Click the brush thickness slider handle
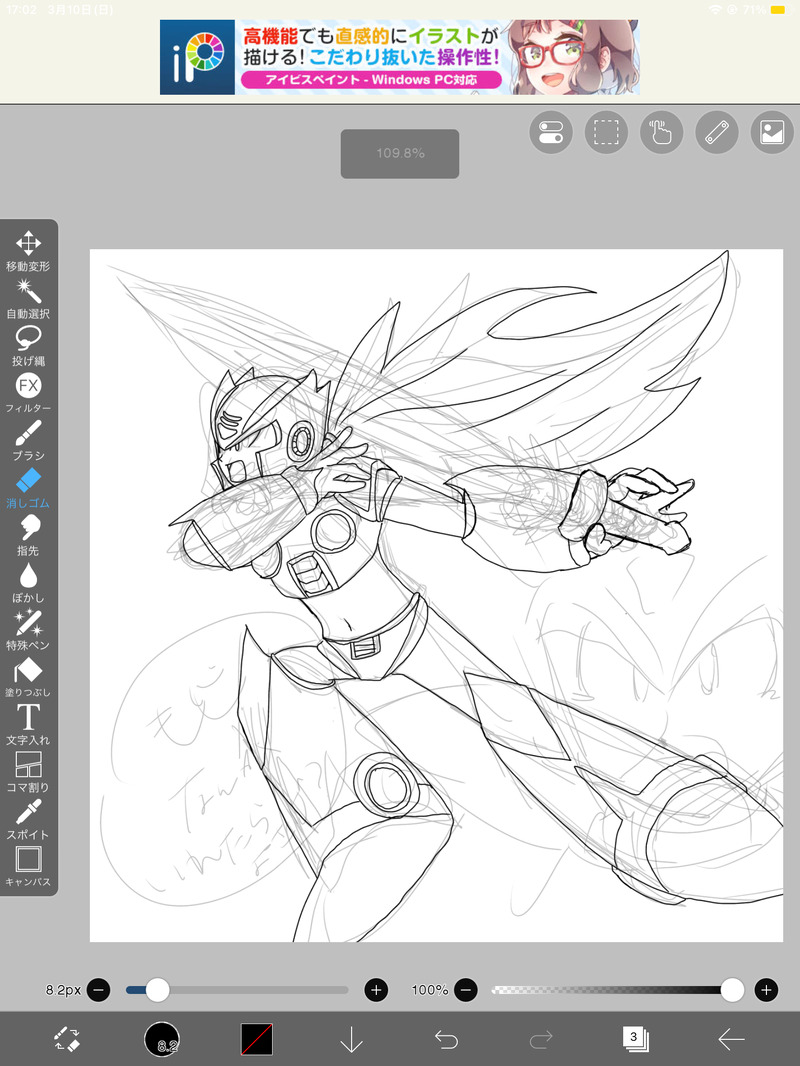This screenshot has height=1066, width=800. coord(157,990)
